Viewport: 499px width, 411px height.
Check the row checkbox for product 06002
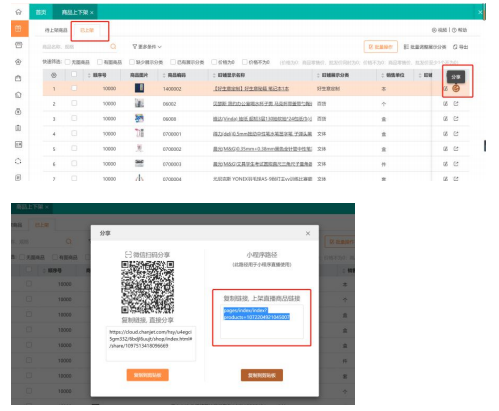point(74,103)
